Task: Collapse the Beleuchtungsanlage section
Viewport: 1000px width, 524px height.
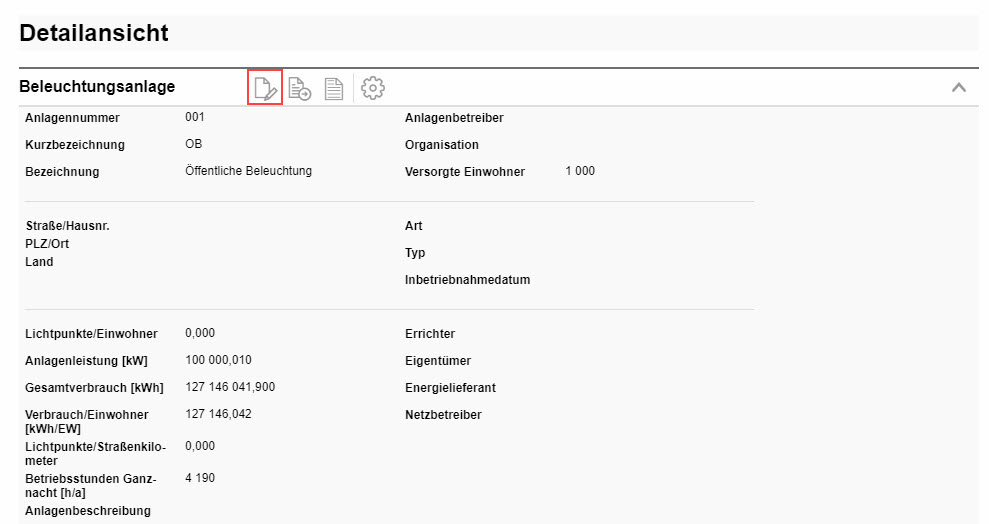Action: pyautogui.click(x=958, y=88)
